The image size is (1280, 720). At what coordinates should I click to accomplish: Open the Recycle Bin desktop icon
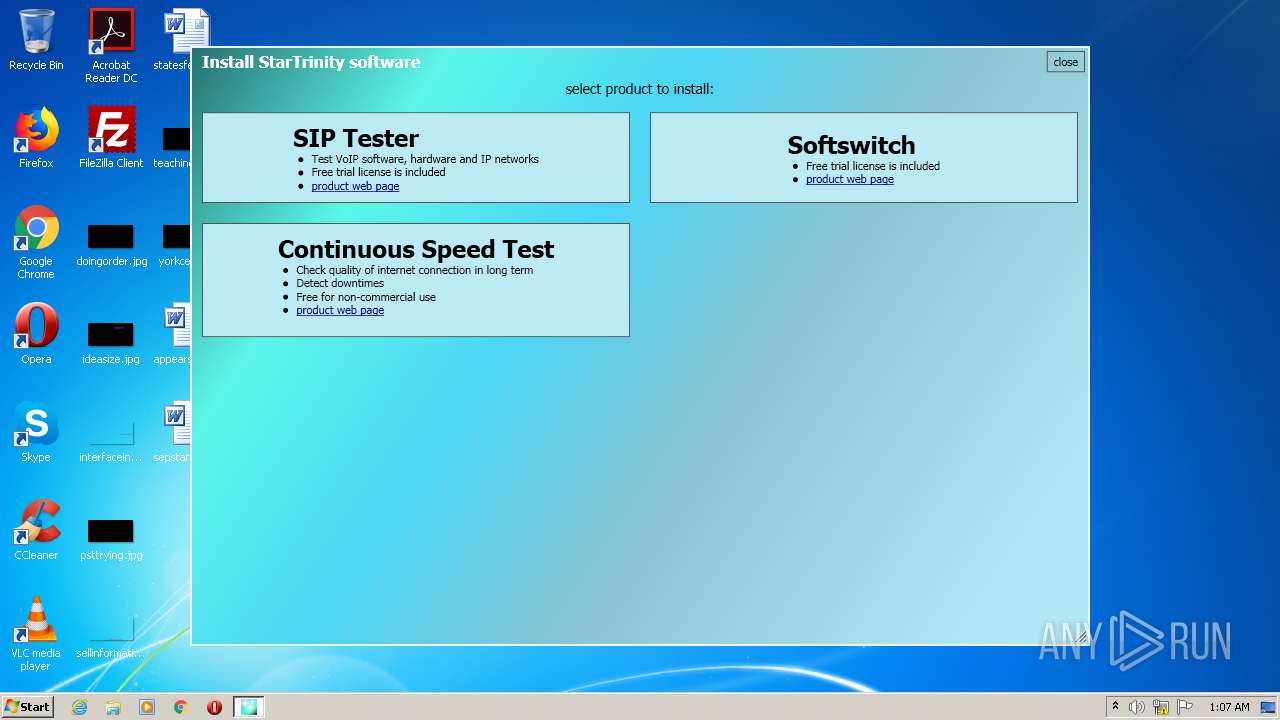pyautogui.click(x=36, y=40)
